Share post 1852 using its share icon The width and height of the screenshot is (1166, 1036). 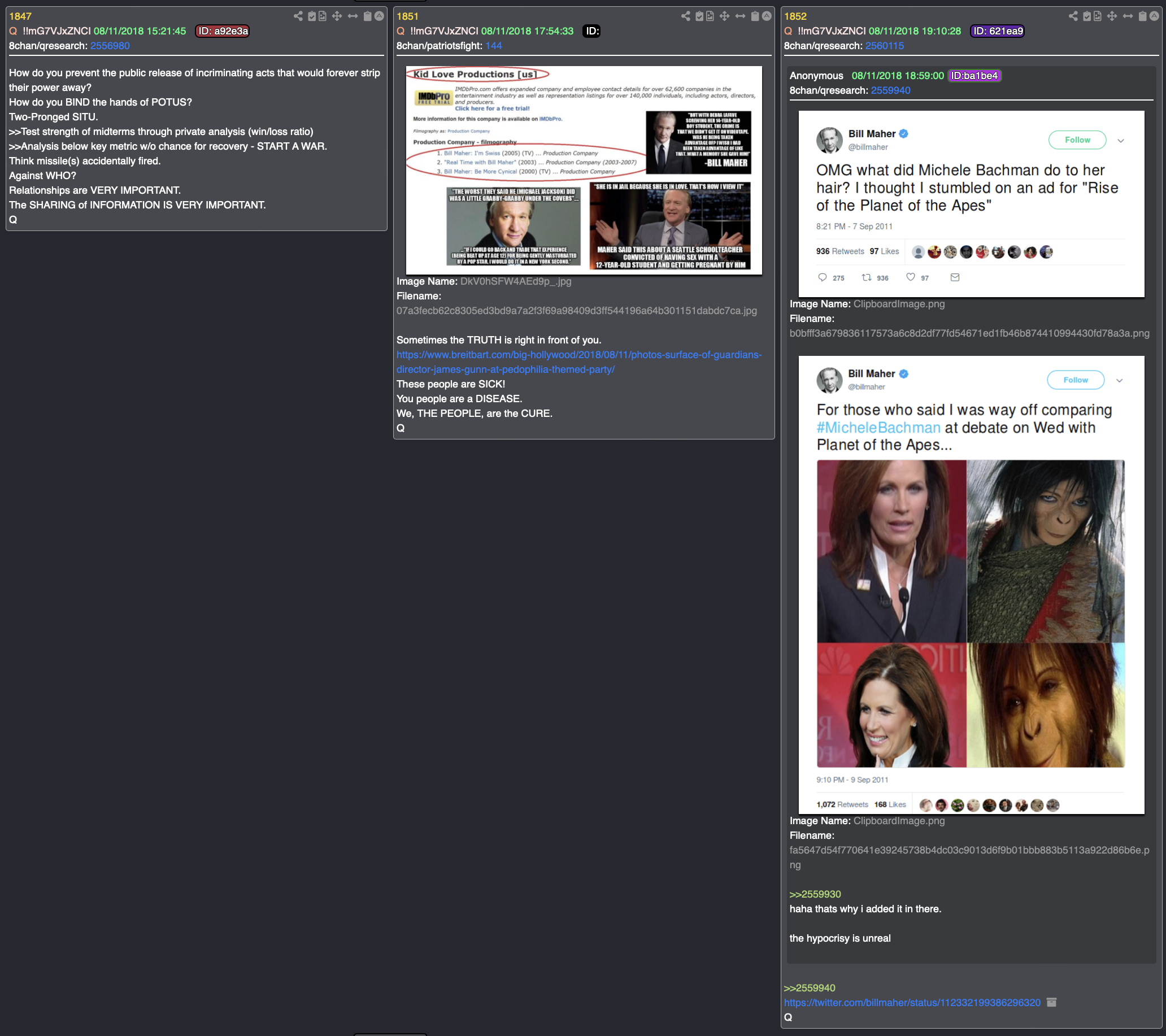(1072, 16)
